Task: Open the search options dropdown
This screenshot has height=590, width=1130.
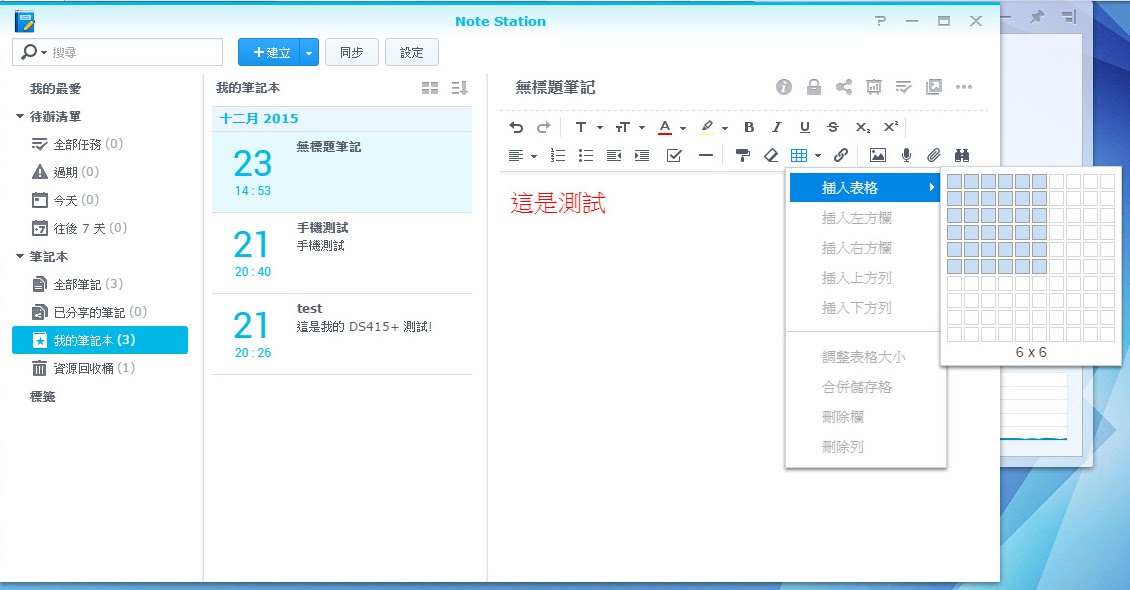Action: [34, 53]
